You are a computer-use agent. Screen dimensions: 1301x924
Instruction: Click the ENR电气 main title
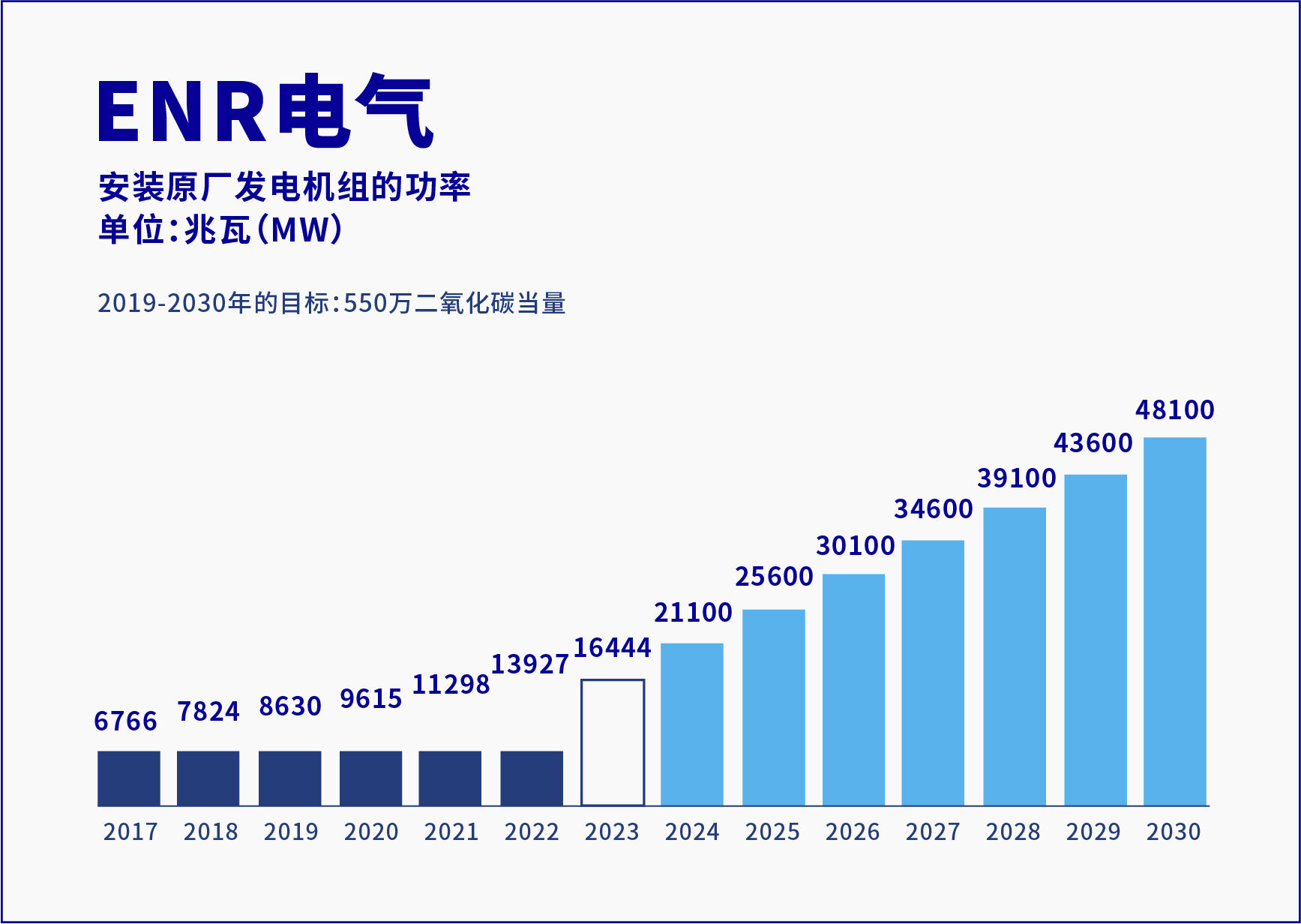[265, 112]
